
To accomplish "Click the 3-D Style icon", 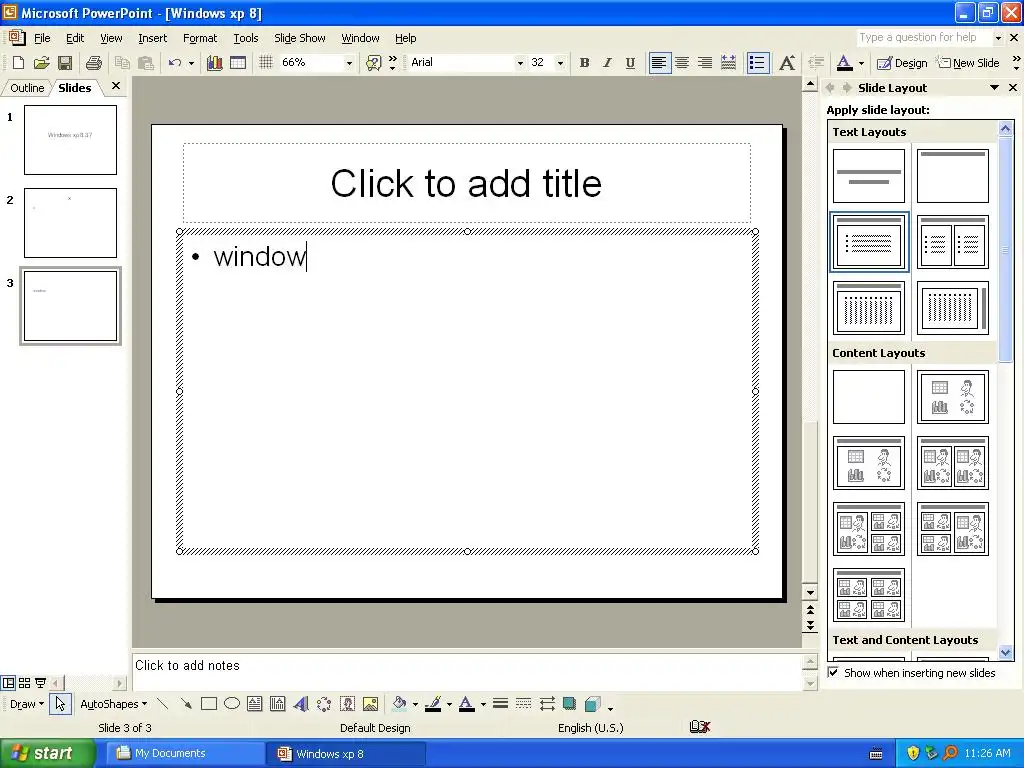I will point(592,703).
